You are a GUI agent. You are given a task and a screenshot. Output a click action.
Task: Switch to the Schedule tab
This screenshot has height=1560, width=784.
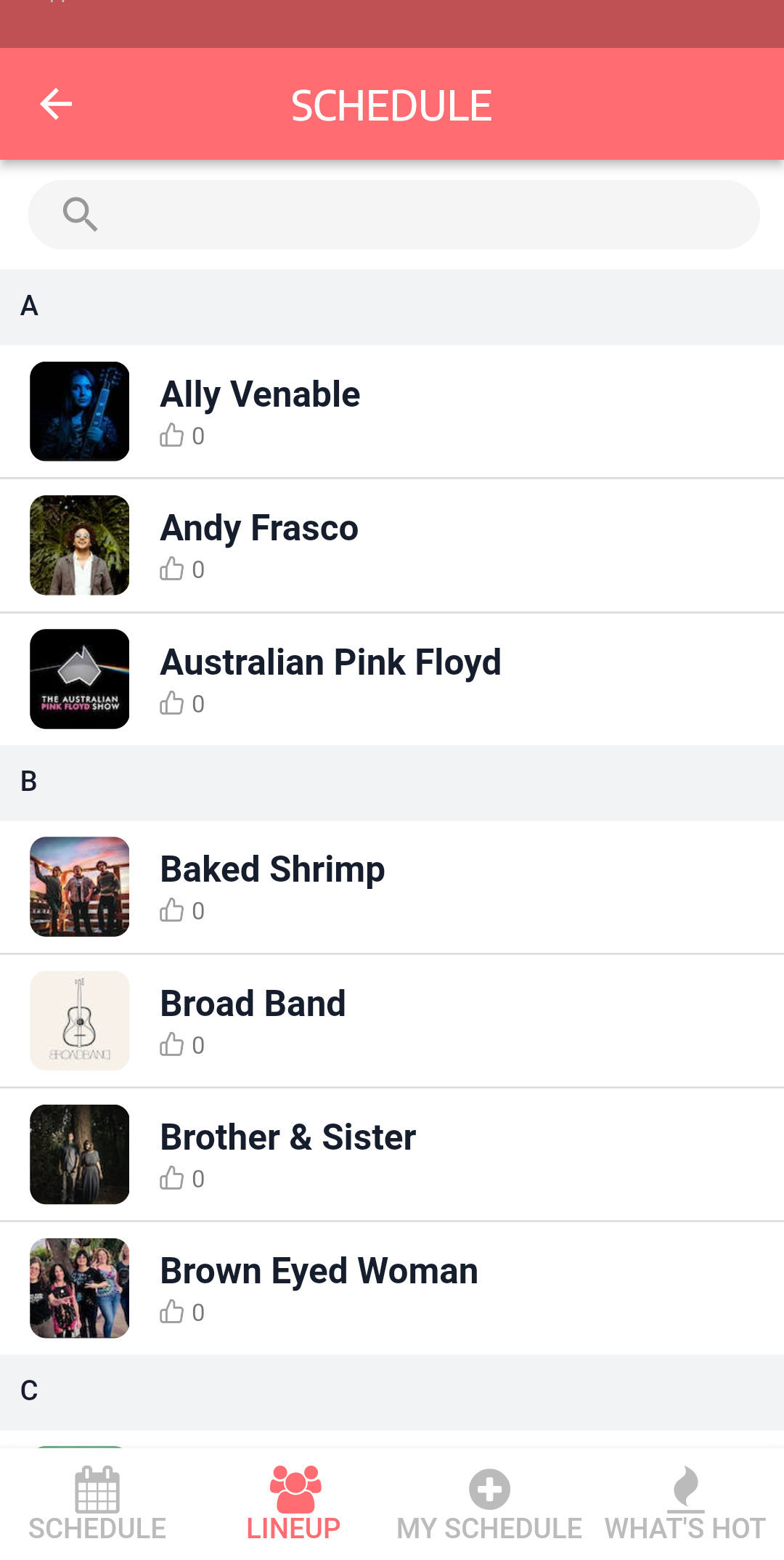click(97, 1503)
